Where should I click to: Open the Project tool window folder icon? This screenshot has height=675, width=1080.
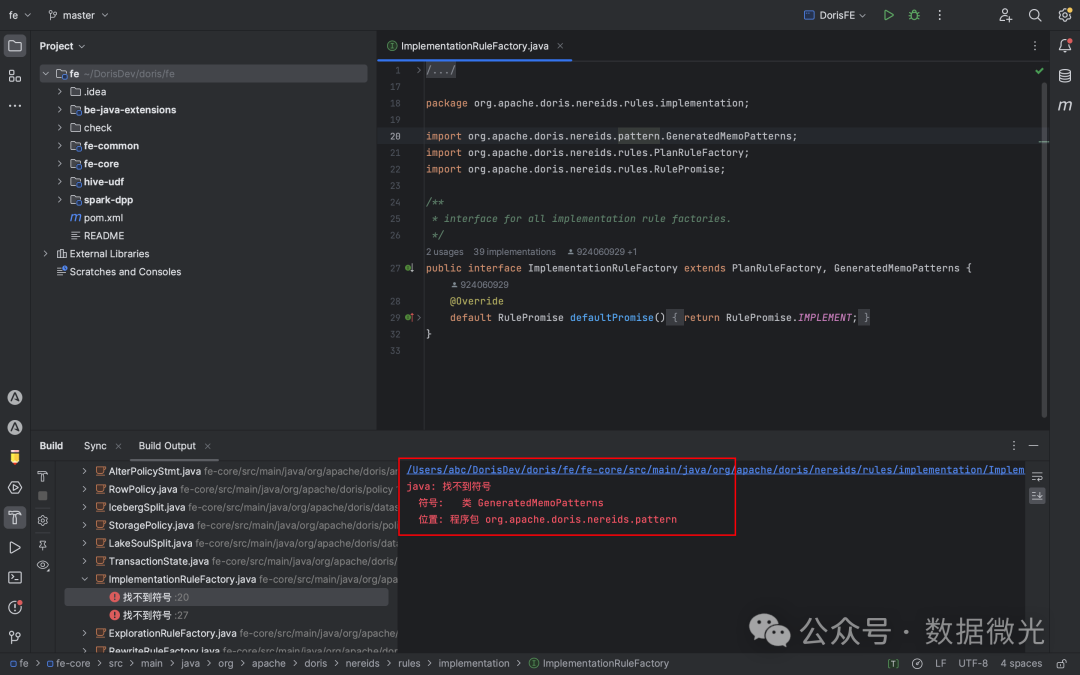point(14,46)
